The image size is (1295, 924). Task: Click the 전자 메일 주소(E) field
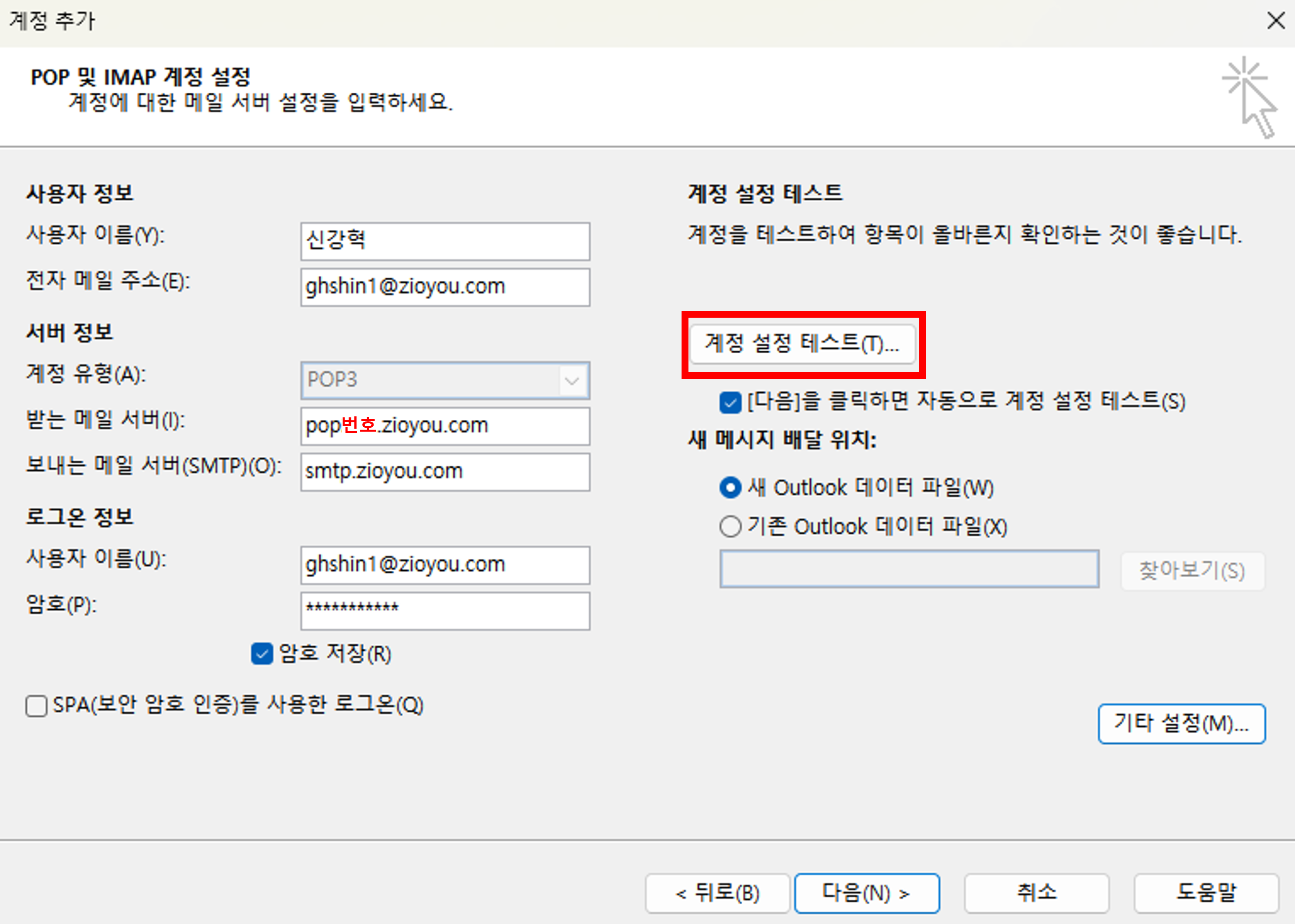tap(445, 287)
